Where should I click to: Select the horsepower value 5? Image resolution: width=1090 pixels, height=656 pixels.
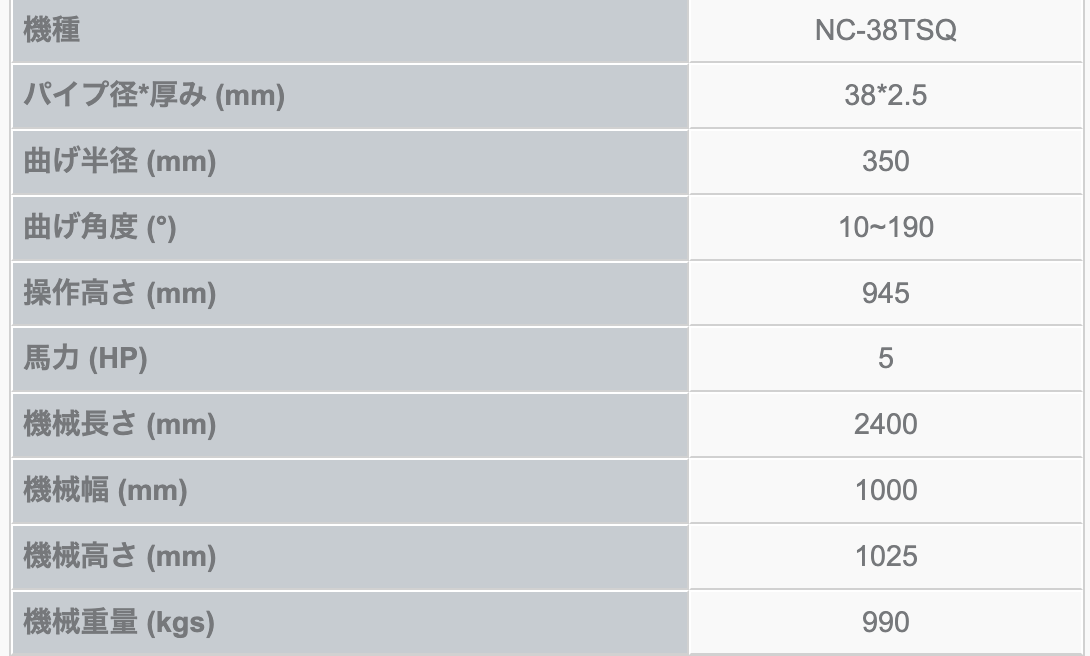click(885, 359)
